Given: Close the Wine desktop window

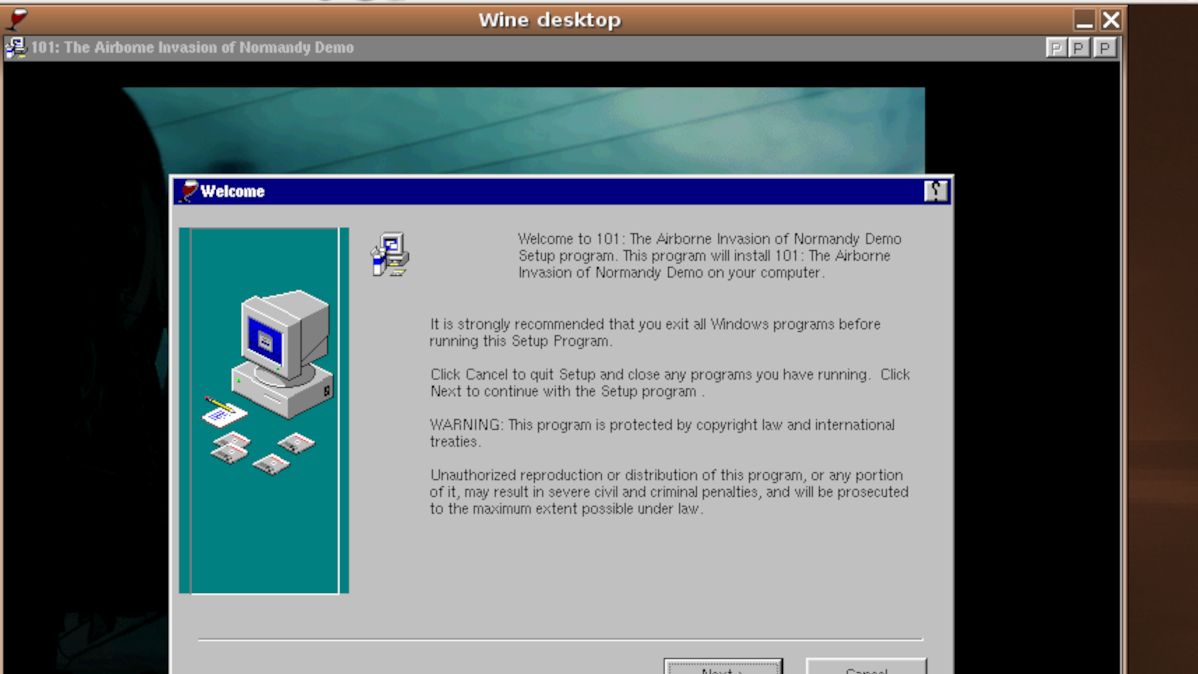Looking at the screenshot, I should click(x=1111, y=20).
